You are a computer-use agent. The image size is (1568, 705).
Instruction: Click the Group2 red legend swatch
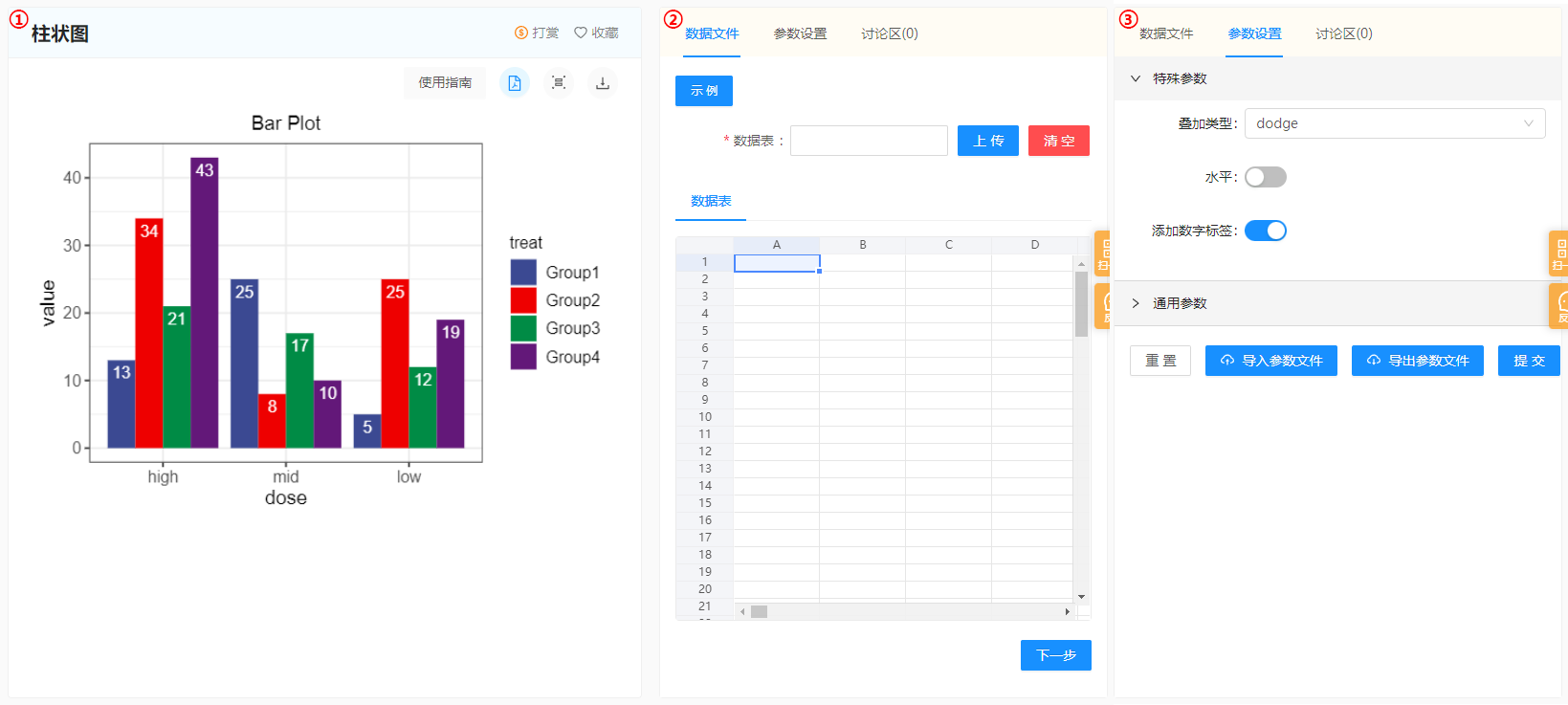[523, 300]
